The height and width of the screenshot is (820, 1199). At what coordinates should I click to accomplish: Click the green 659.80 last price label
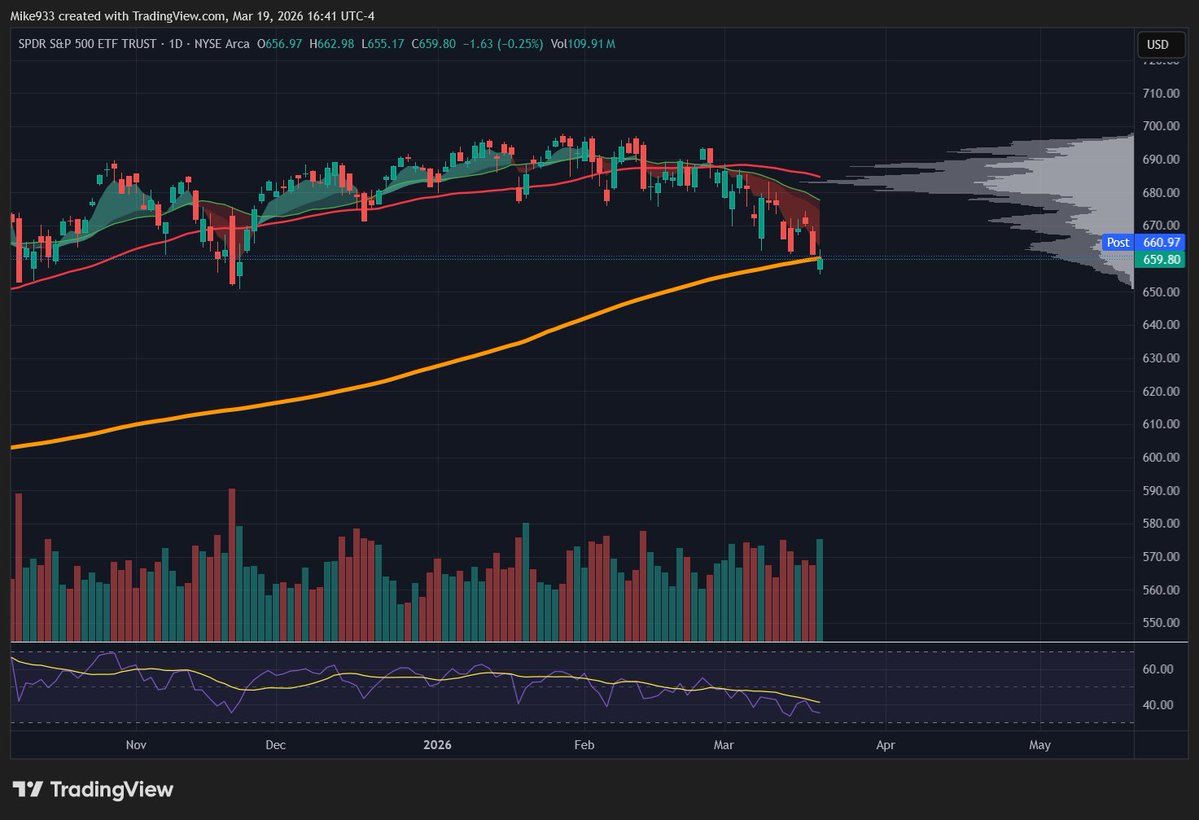coord(1161,259)
